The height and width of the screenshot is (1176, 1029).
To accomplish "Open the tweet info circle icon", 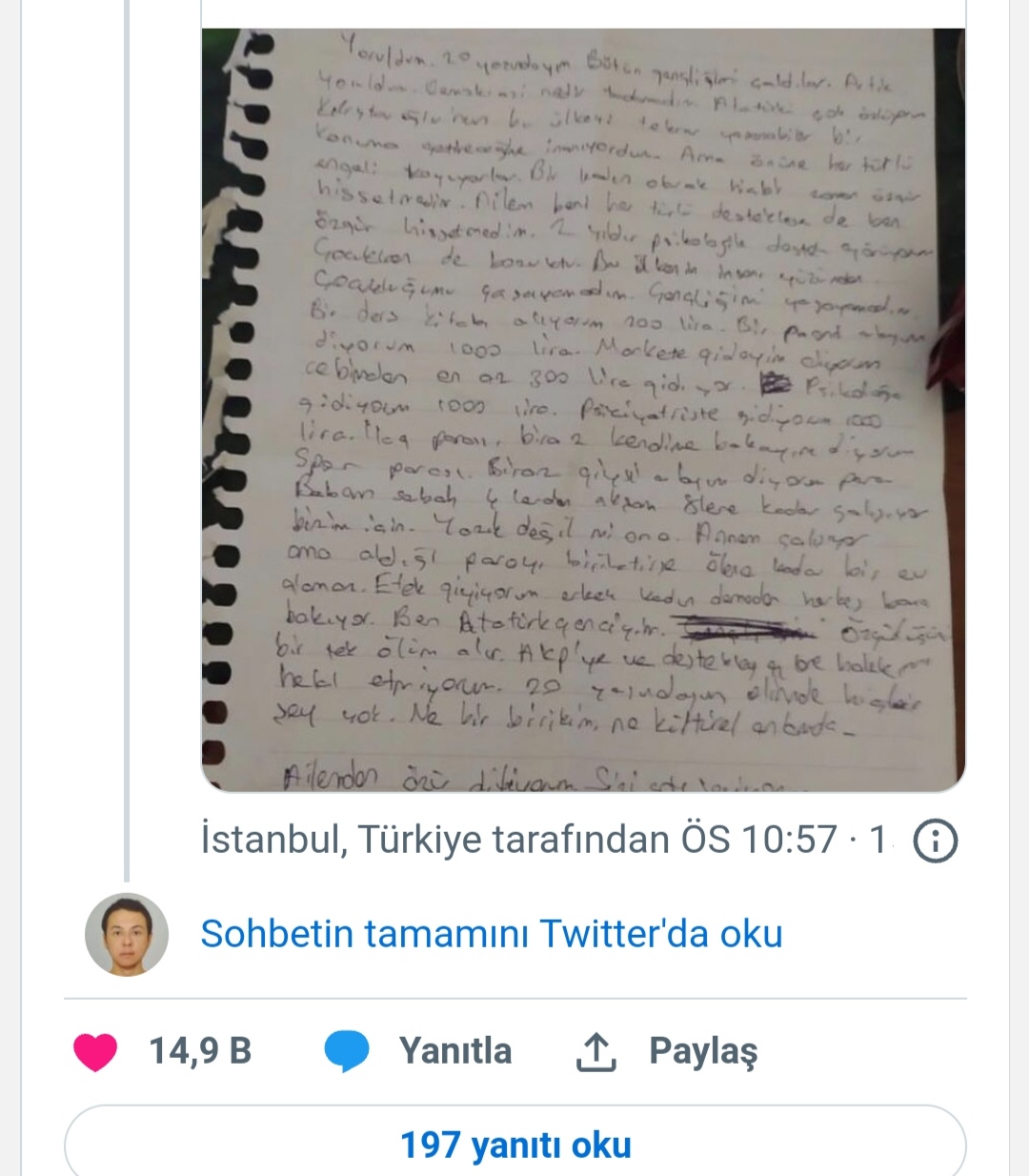I will pos(936,841).
